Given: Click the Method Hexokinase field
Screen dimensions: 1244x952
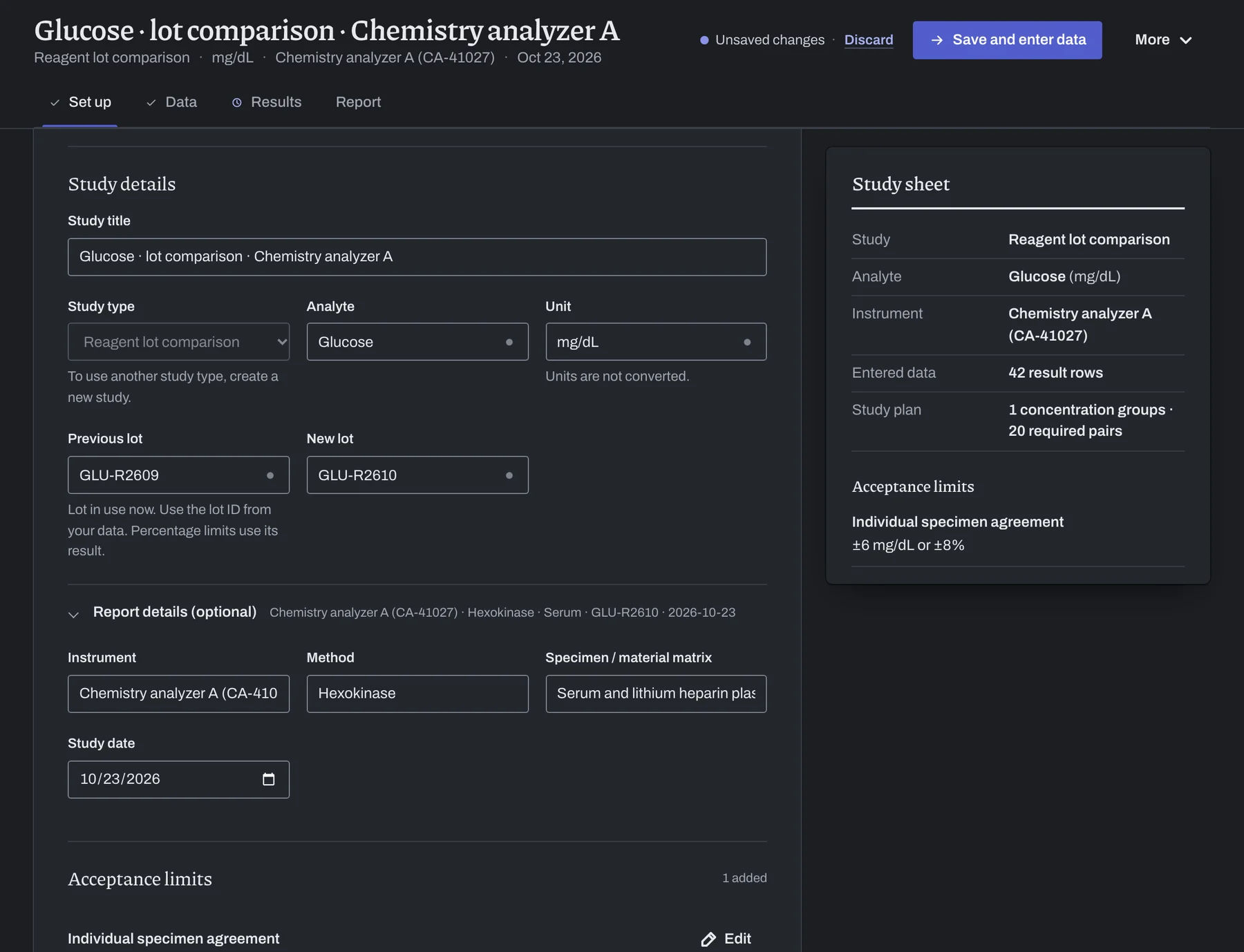Looking at the screenshot, I should pos(417,694).
